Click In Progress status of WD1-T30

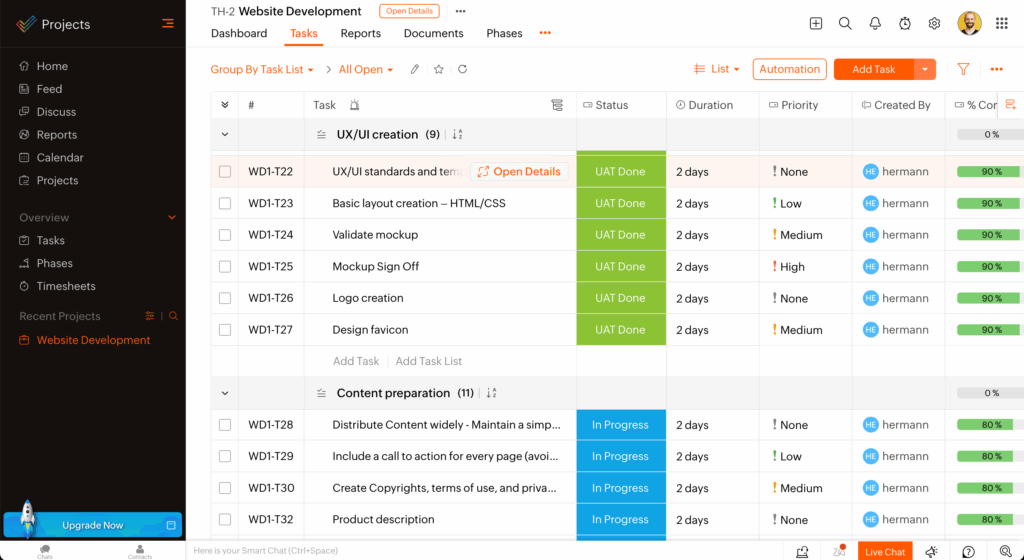pyautogui.click(x=620, y=488)
